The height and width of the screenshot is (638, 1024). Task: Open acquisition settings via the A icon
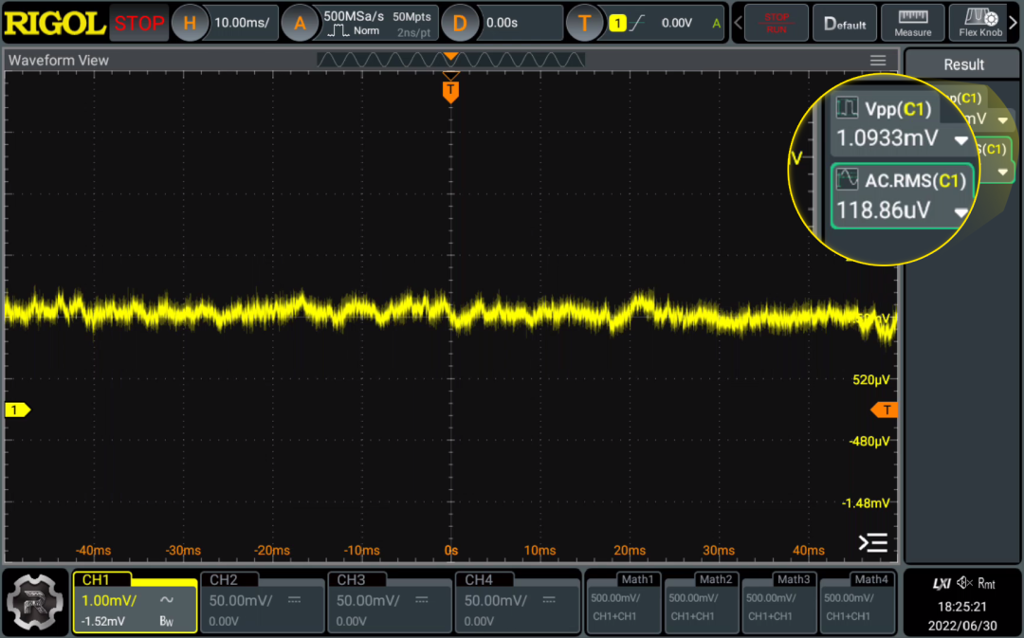(x=299, y=23)
